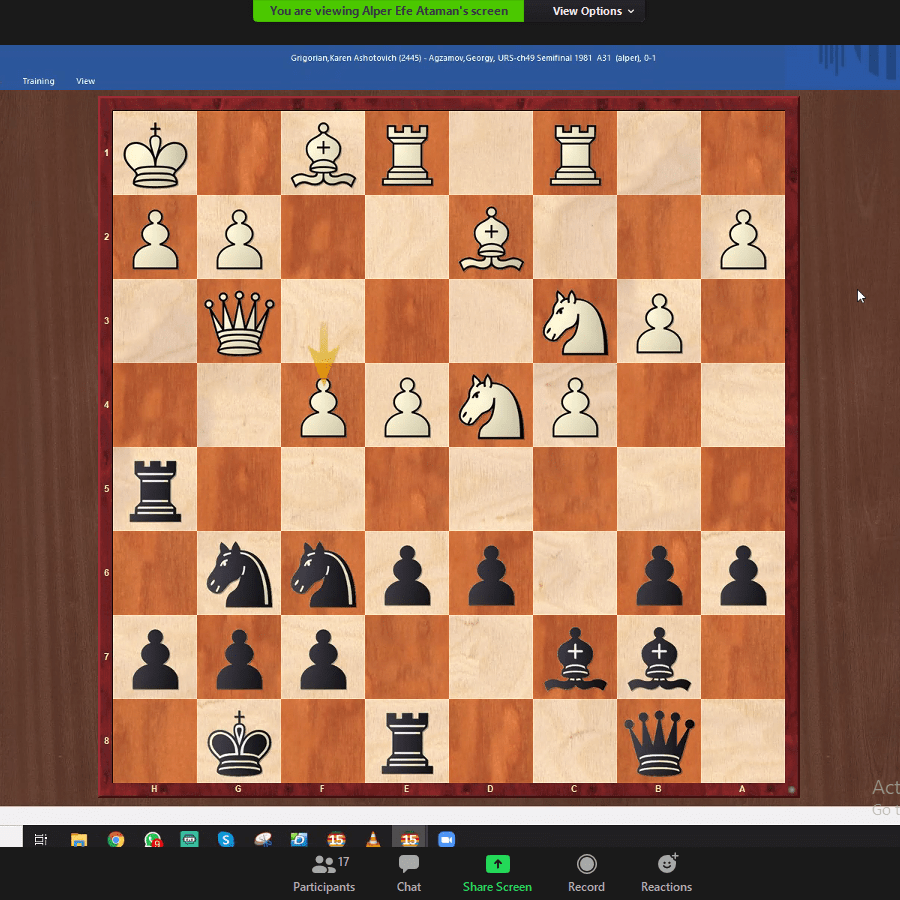Image resolution: width=900 pixels, height=900 pixels.
Task: Open VLC media player from the taskbar
Action: tap(373, 840)
